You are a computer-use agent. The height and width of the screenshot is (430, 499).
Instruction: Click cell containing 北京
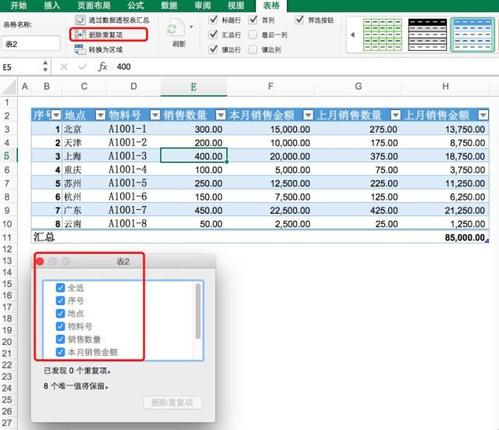(x=84, y=129)
